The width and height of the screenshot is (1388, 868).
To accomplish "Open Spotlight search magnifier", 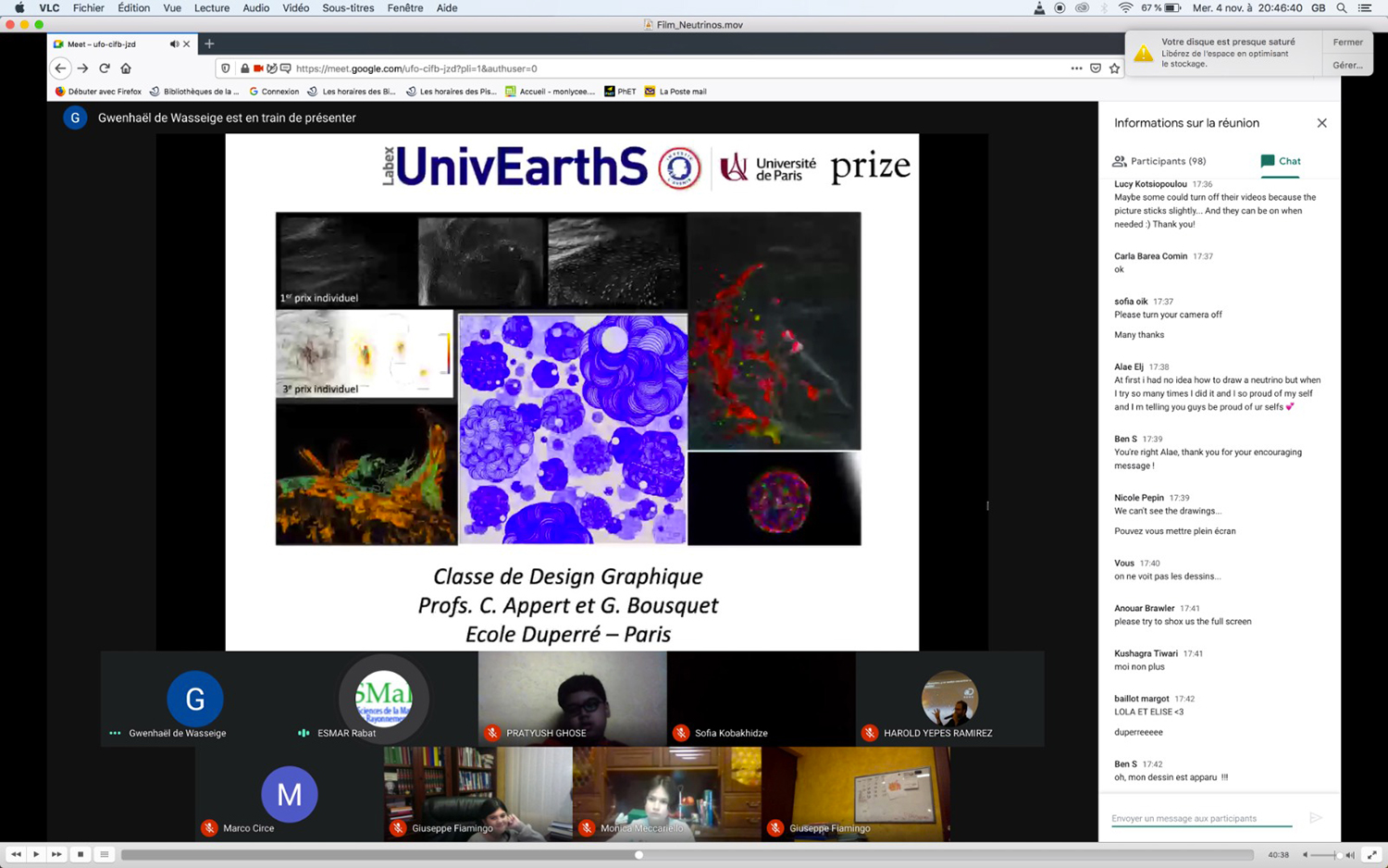I will [x=1342, y=7].
